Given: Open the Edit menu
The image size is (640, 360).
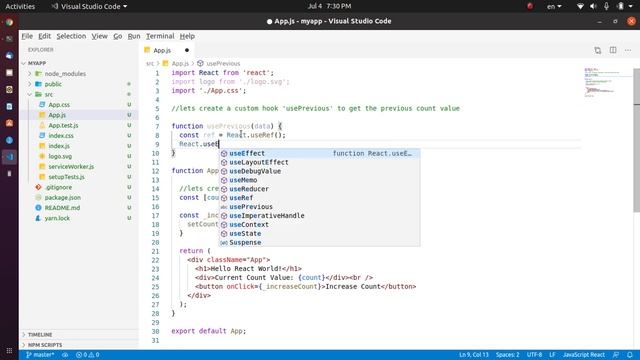Looking at the screenshot, I should pyautogui.click(x=44, y=36).
